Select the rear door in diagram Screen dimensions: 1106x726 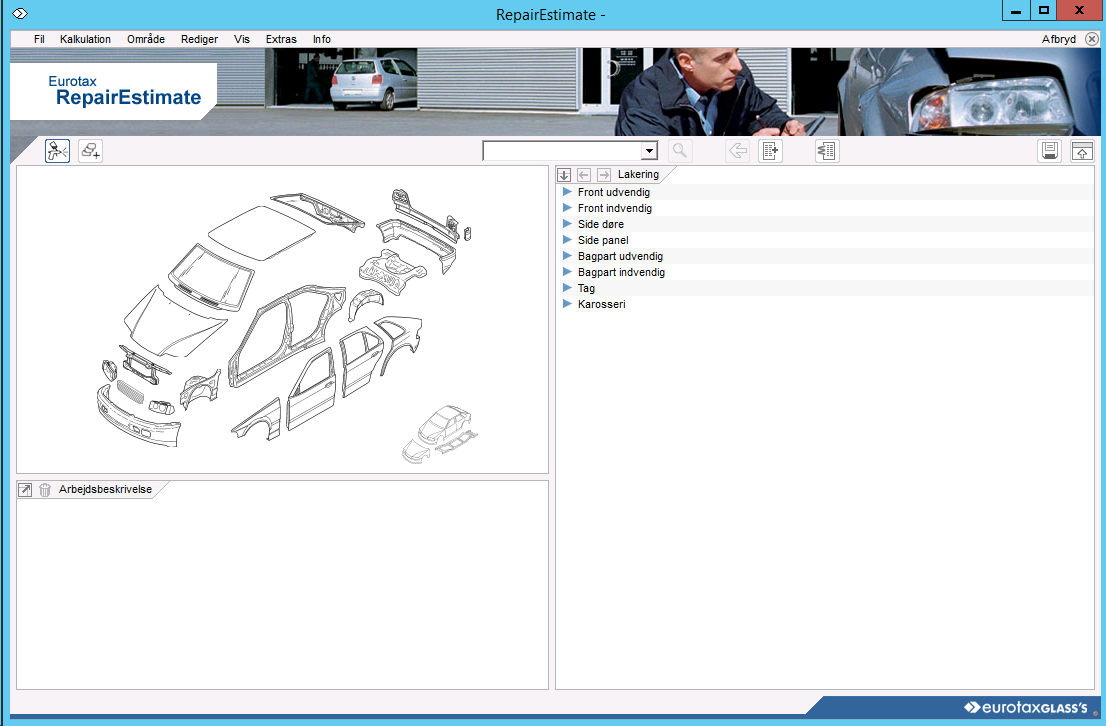(x=362, y=361)
